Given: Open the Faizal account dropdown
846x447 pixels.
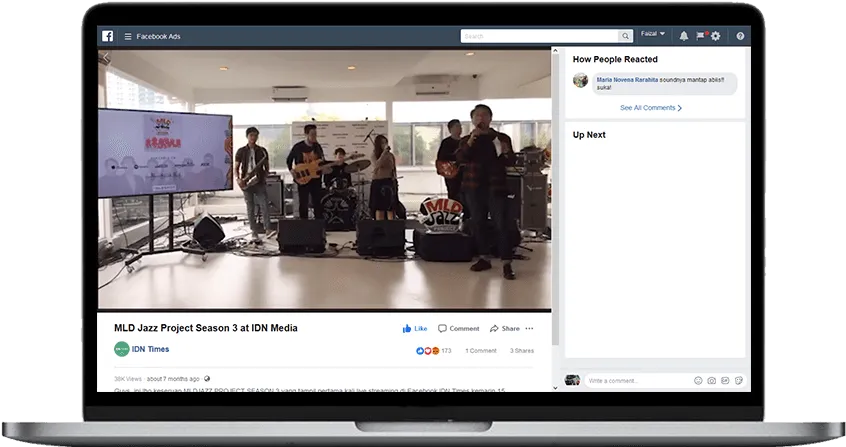Looking at the screenshot, I should 653,34.
